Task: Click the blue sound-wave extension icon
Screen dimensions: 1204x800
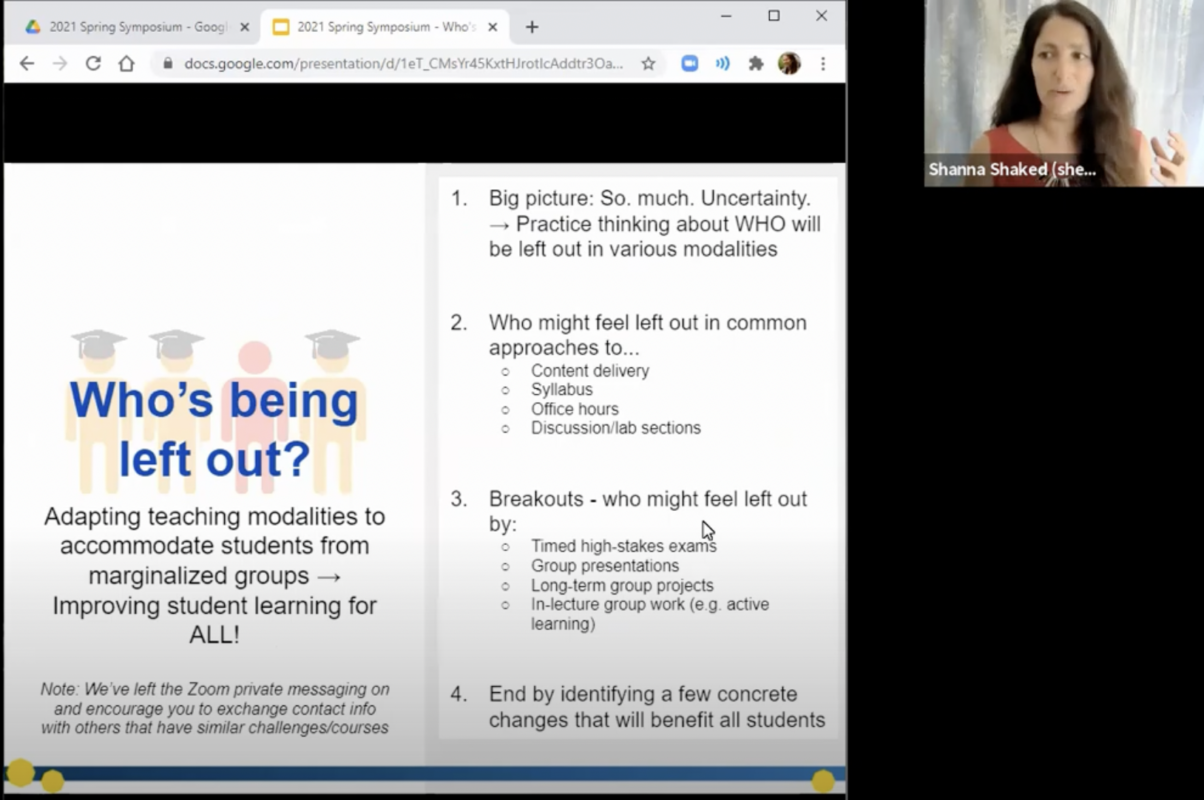Action: pyautogui.click(x=722, y=64)
